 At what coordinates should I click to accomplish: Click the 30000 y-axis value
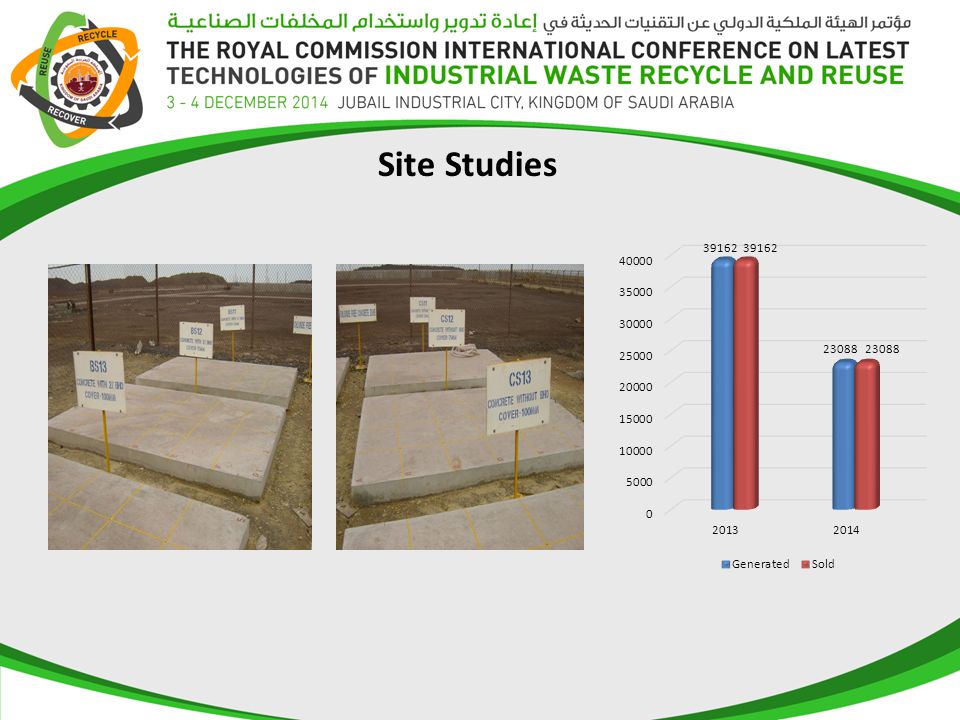(636, 324)
